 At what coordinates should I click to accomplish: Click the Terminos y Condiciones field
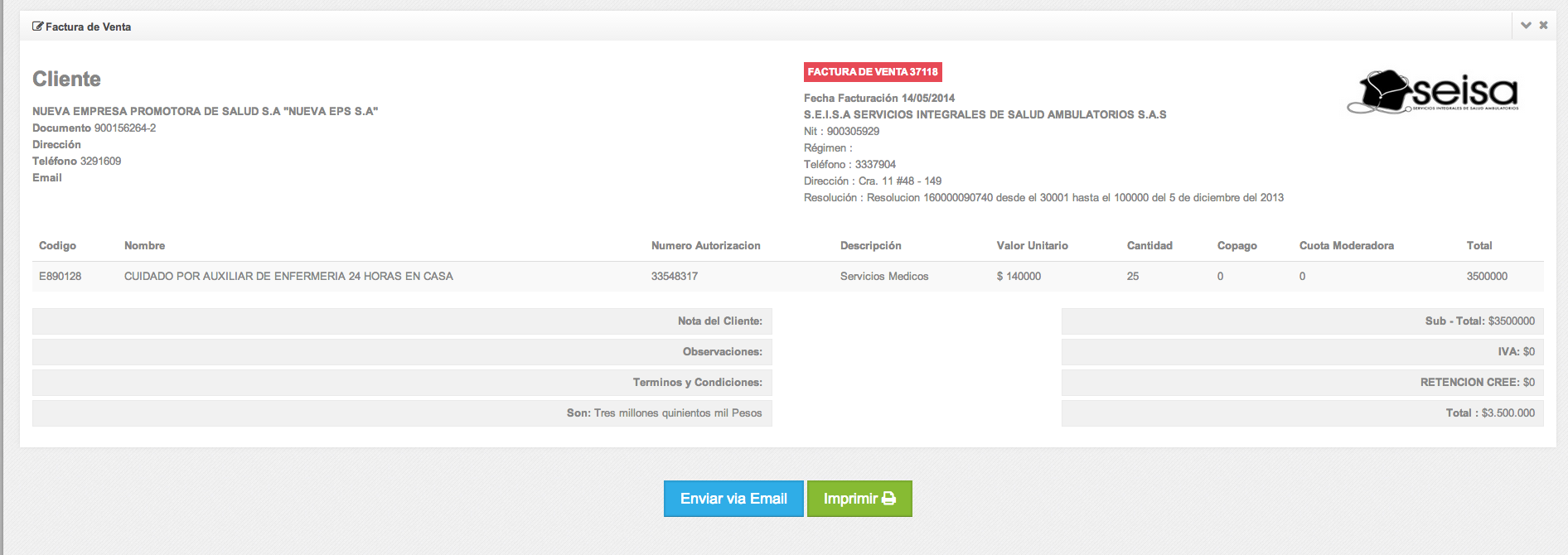pyautogui.click(x=402, y=383)
